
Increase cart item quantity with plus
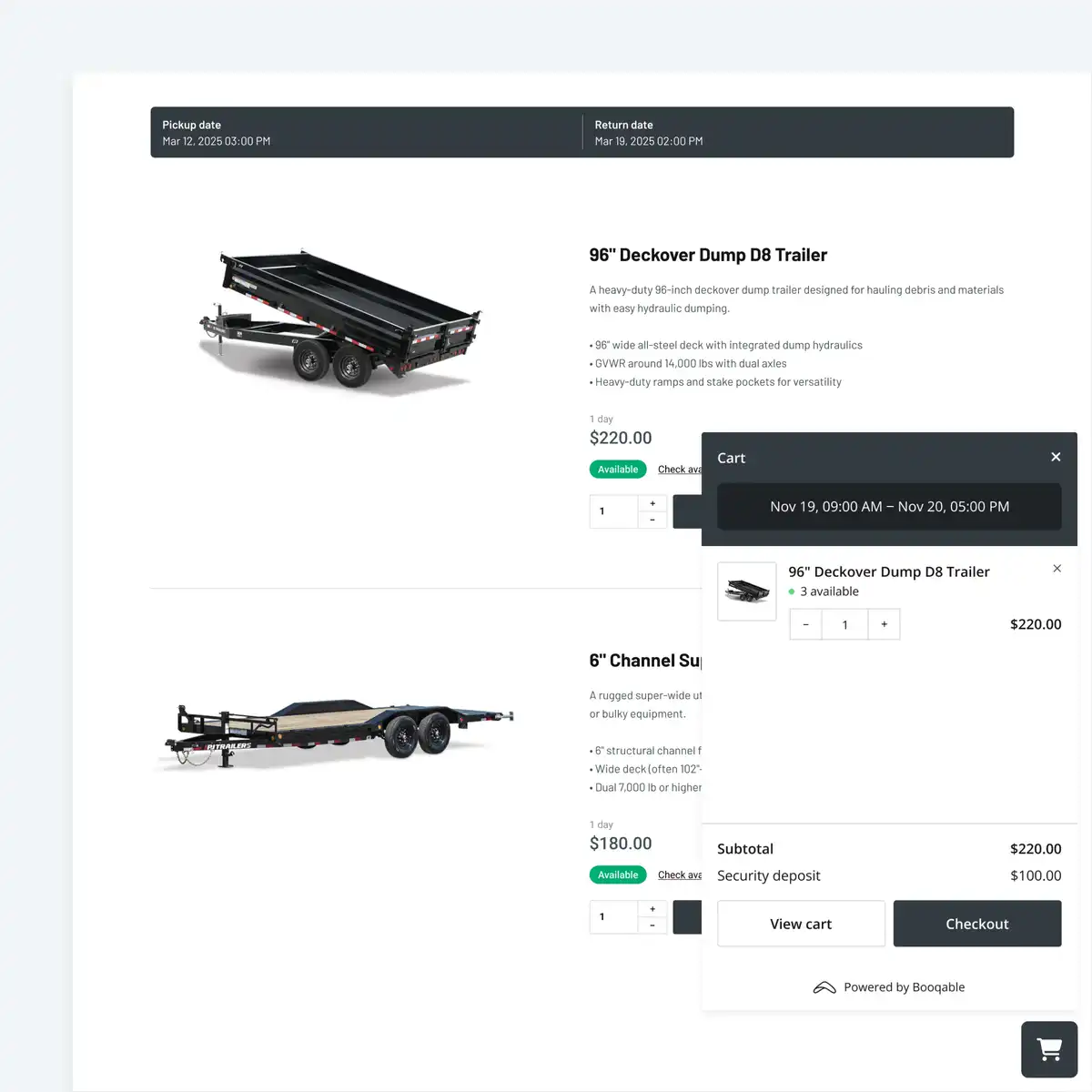click(884, 624)
